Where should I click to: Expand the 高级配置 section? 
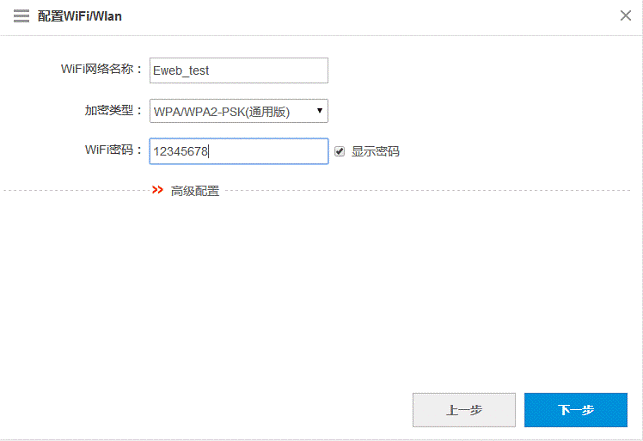pyautogui.click(x=194, y=191)
